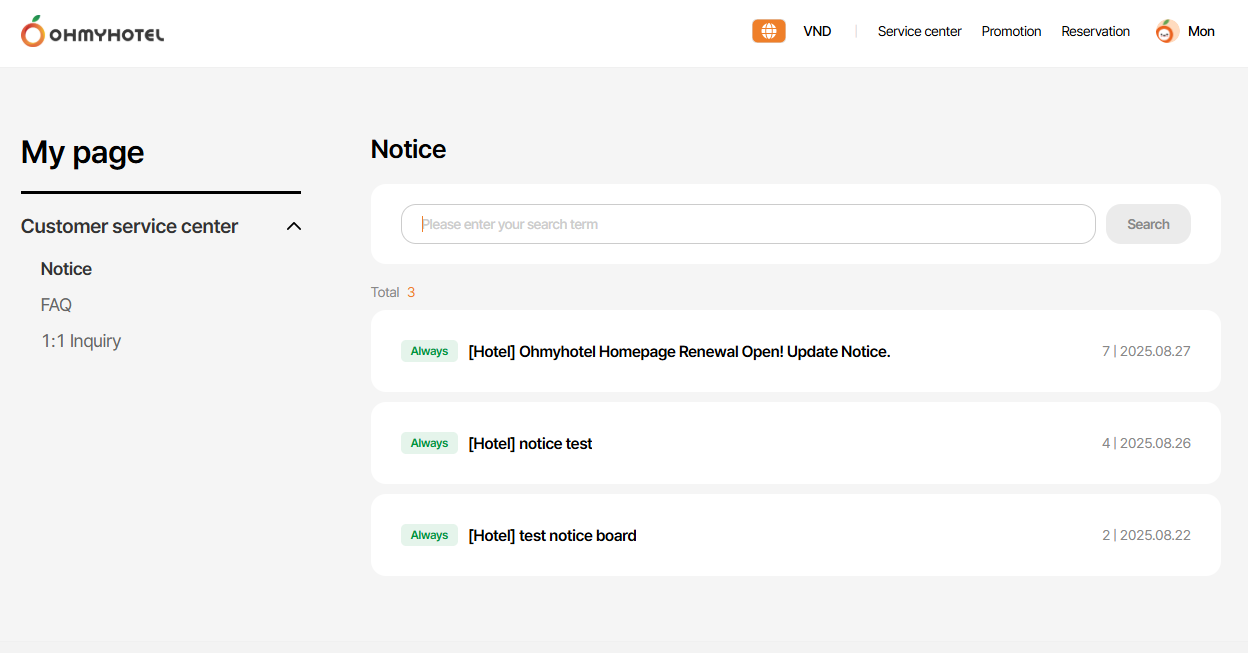1248x653 pixels.
Task: Click the 2025.08.26 date on notice test
Action: [x=1155, y=443]
